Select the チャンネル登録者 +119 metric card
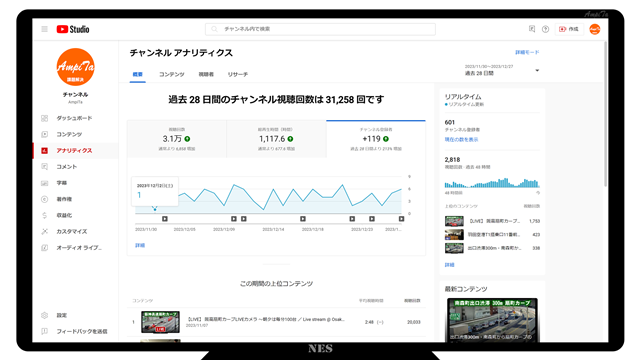The image size is (640, 360). pos(376,139)
